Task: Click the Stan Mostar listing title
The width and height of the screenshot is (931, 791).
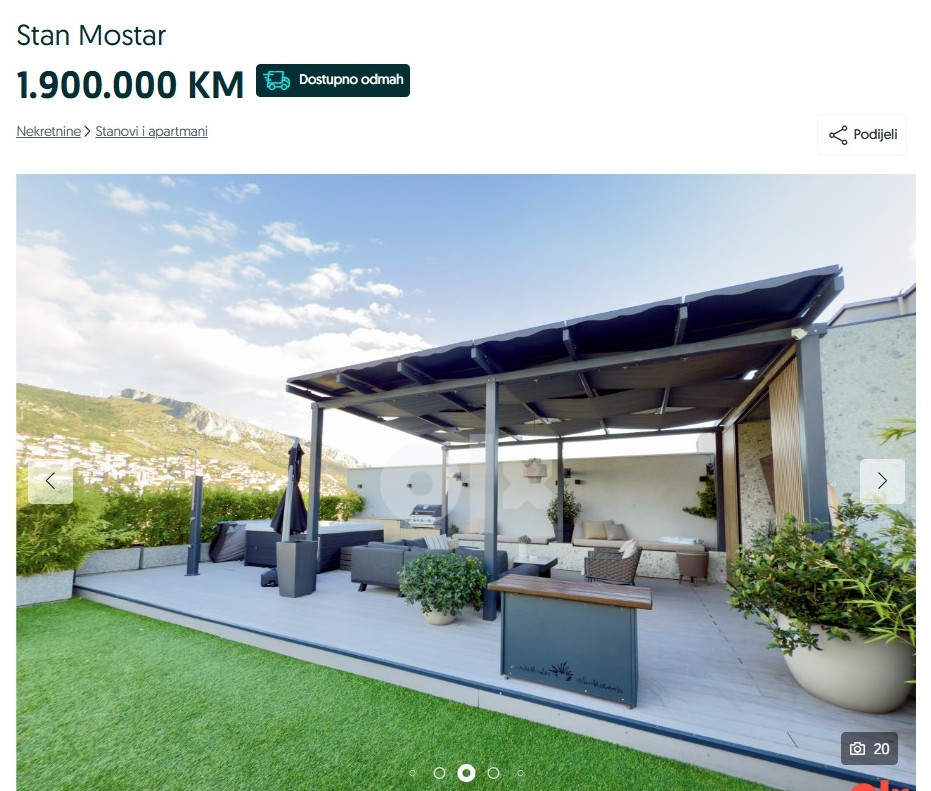Action: click(91, 35)
